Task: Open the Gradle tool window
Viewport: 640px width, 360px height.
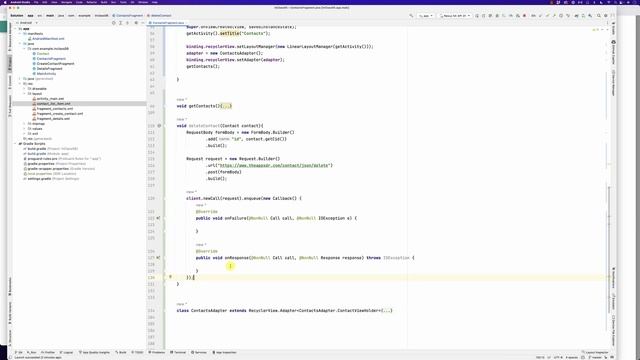Action: (613, 29)
